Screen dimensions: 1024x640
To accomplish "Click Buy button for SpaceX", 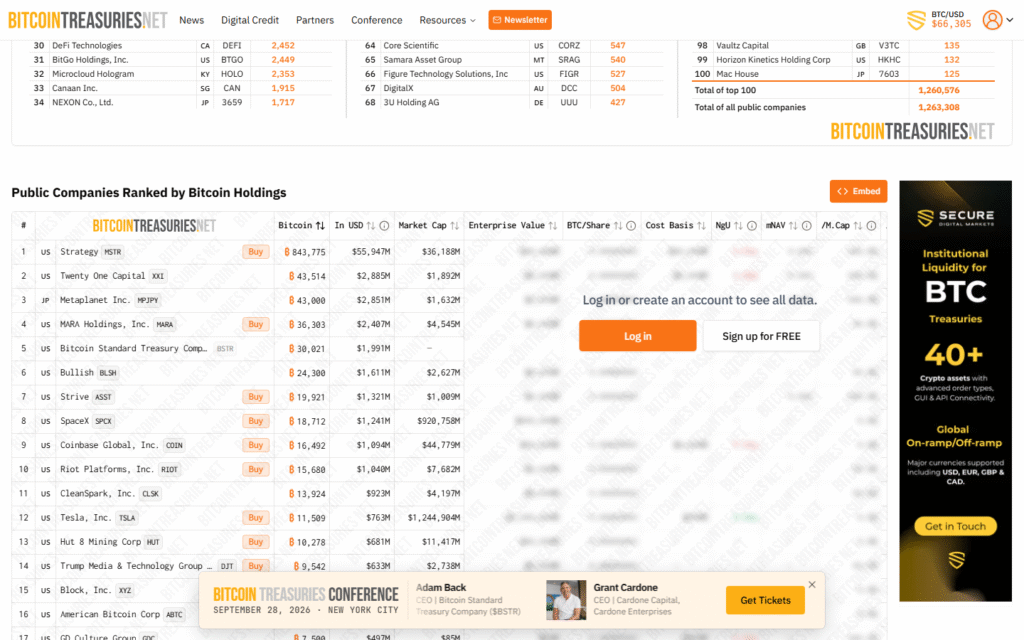I will (256, 421).
